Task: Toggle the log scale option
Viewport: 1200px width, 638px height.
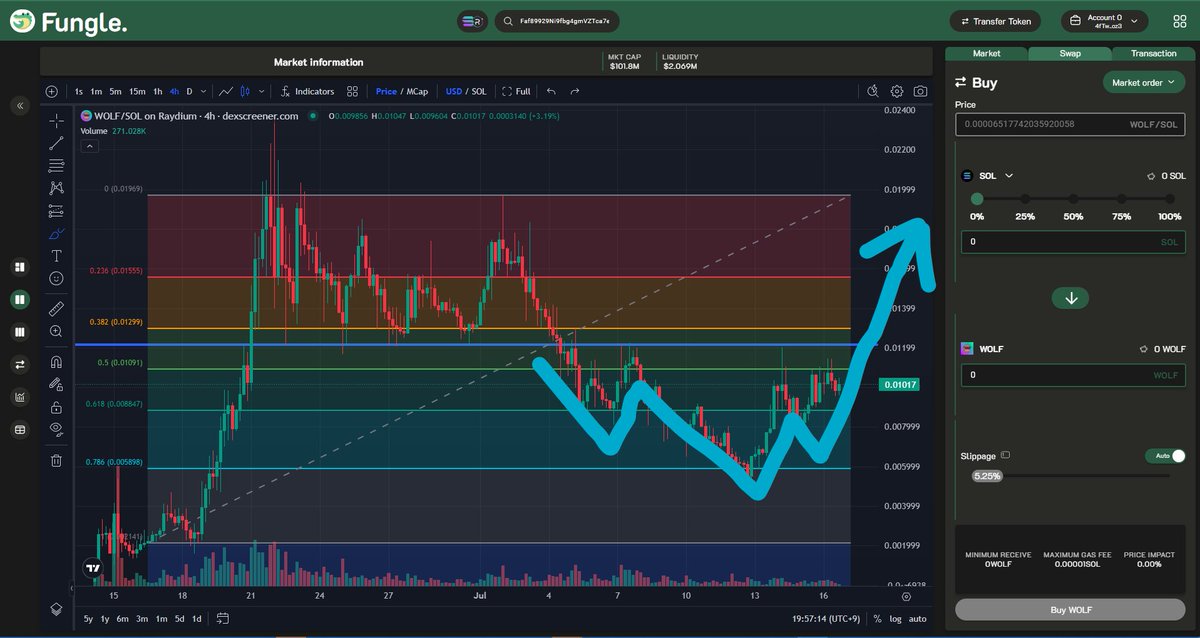Action: (x=896, y=618)
